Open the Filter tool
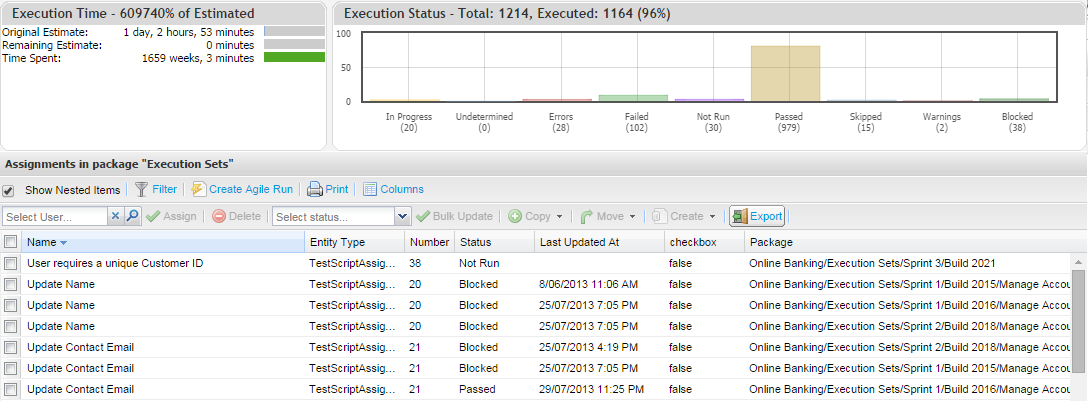The image size is (1088, 401). click(x=156, y=189)
